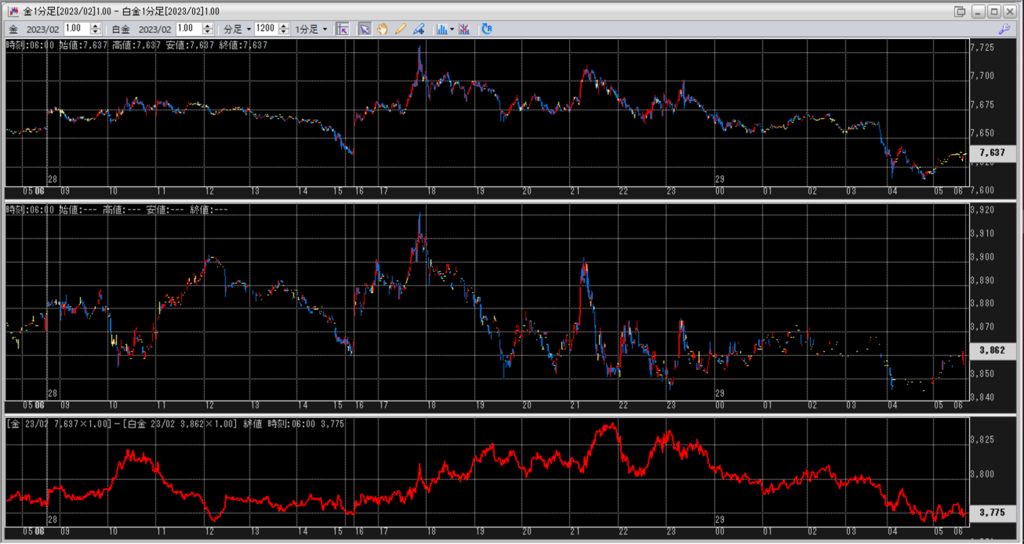1024x544 pixels.
Task: Click the crossed-out chart delete icon
Action: click(465, 29)
